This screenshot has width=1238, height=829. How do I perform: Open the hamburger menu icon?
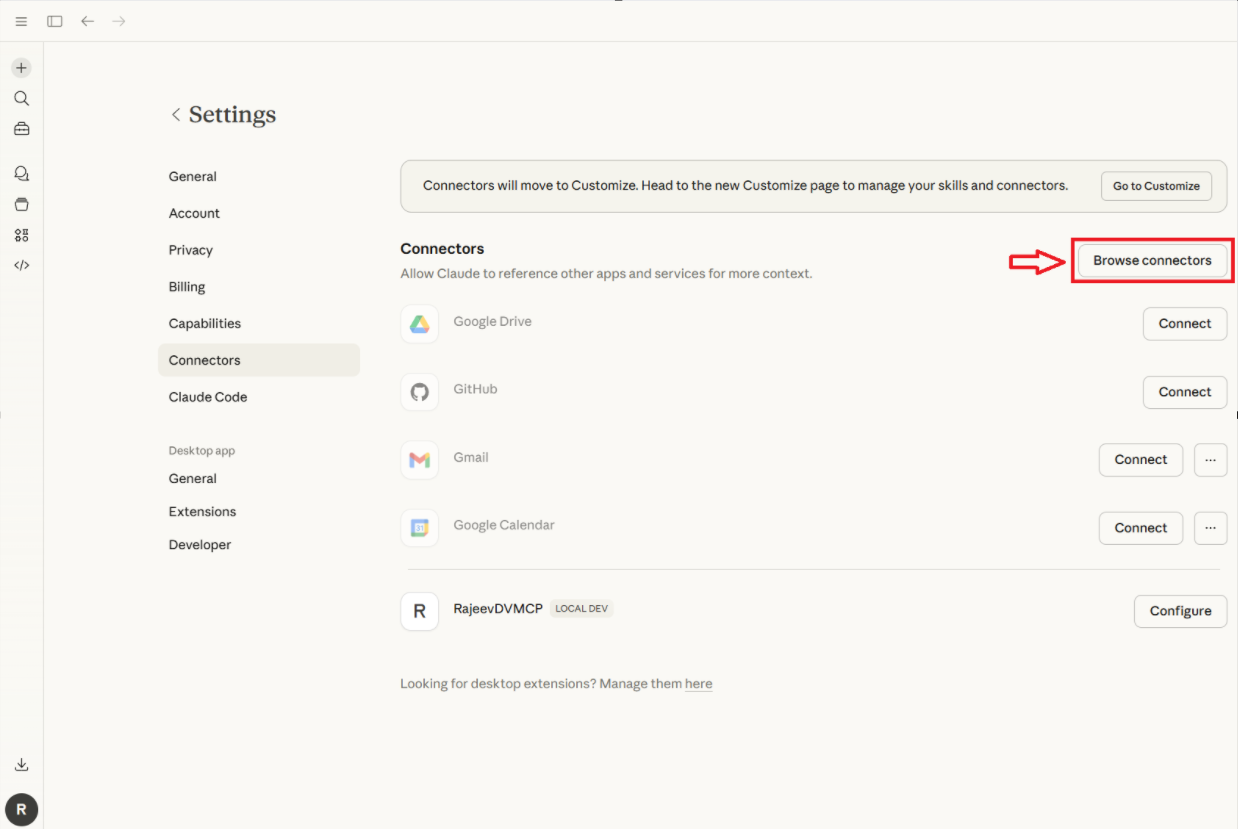click(x=21, y=21)
